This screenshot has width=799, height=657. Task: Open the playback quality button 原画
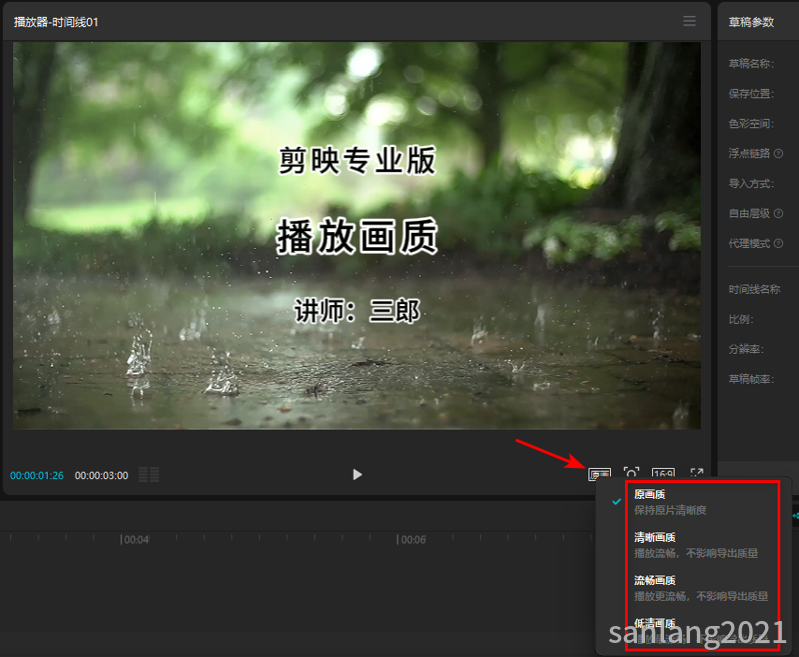pyautogui.click(x=599, y=475)
